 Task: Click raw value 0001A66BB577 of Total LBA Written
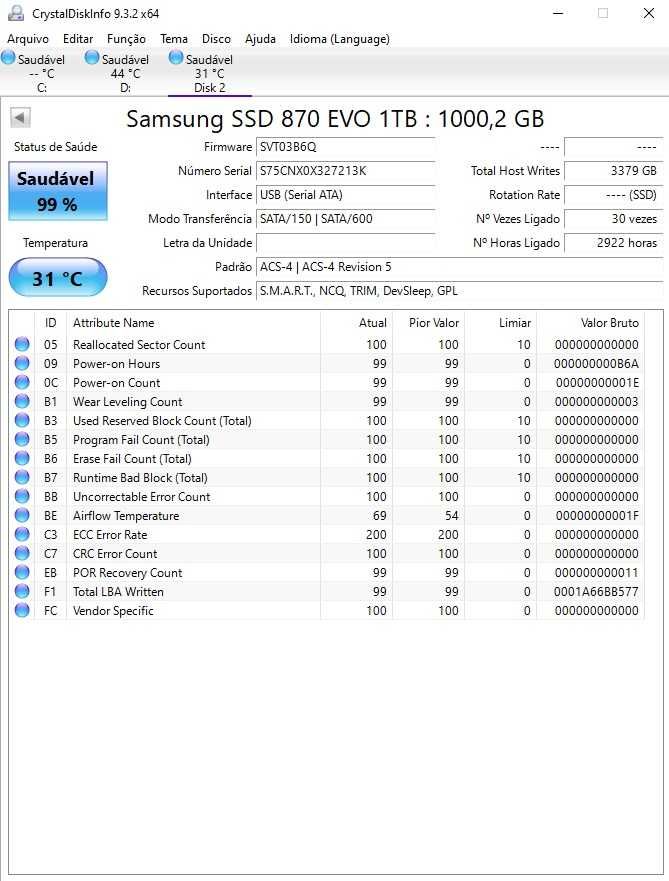pos(596,592)
